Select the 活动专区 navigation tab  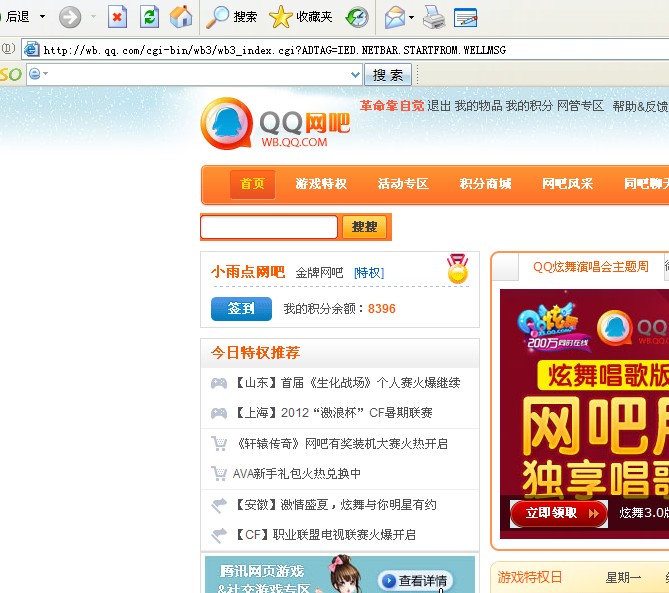click(x=403, y=184)
